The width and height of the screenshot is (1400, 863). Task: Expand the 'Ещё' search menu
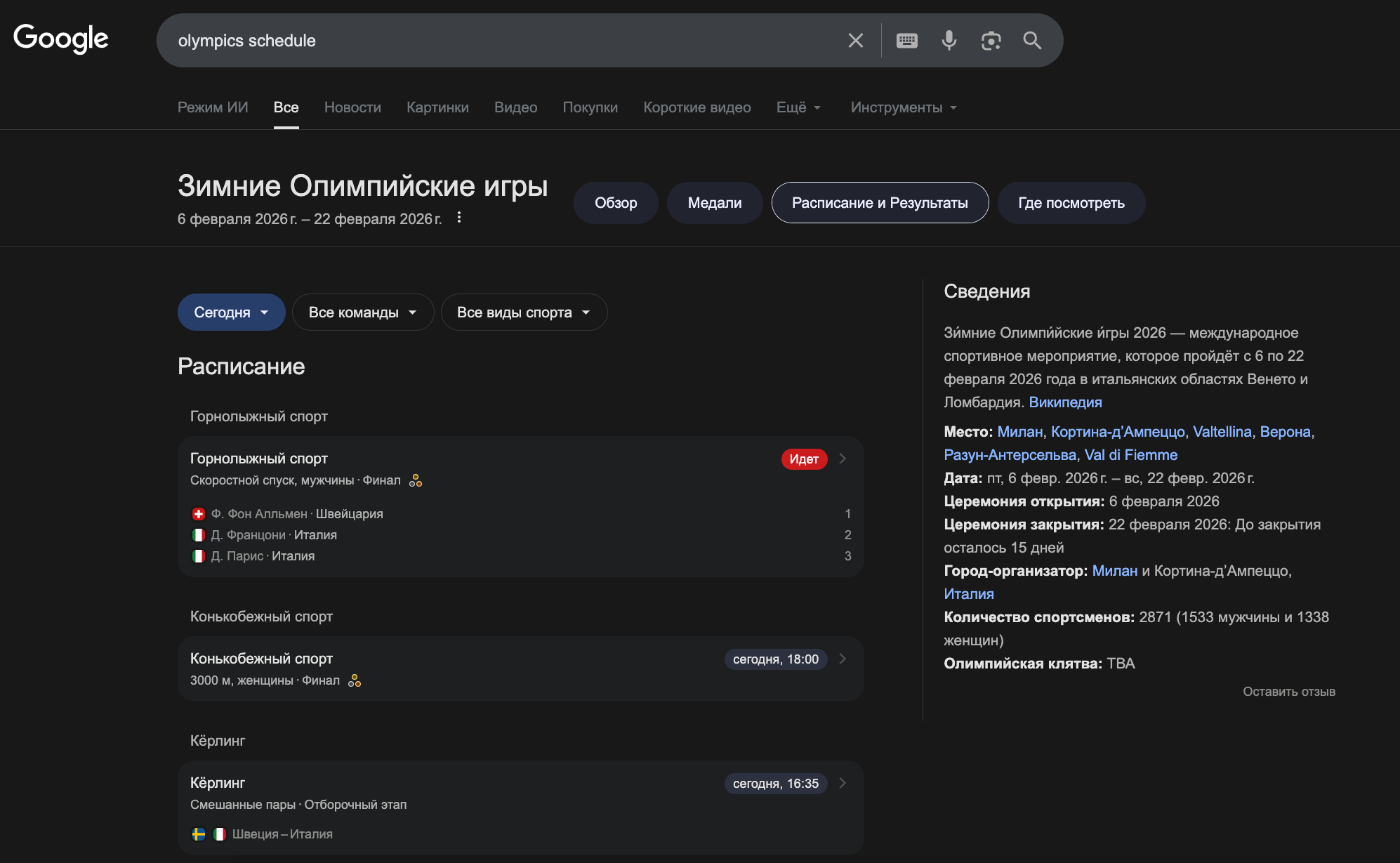[x=798, y=107]
